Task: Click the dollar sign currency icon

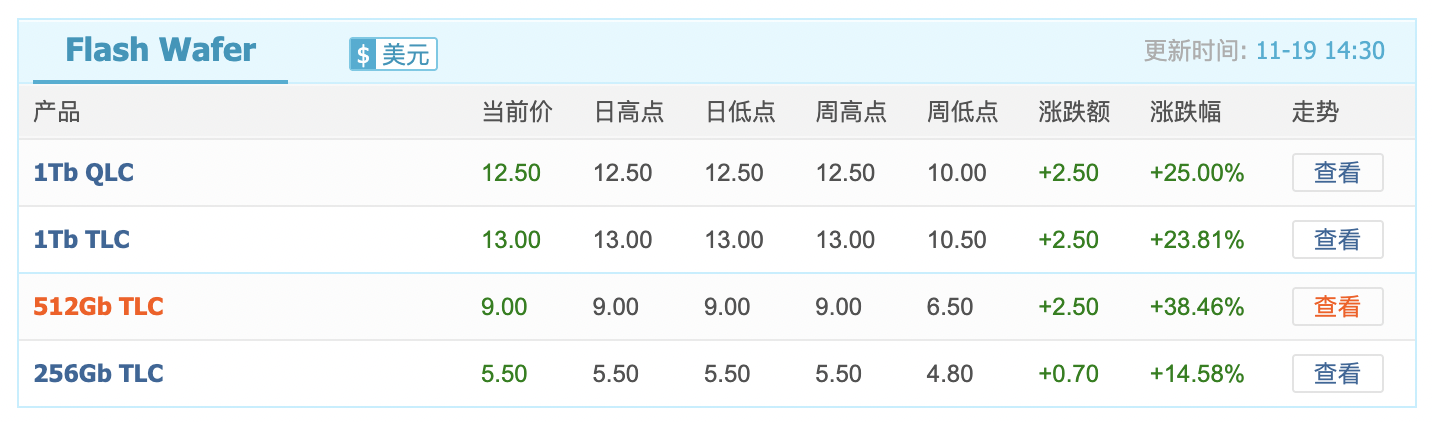Action: [x=362, y=54]
